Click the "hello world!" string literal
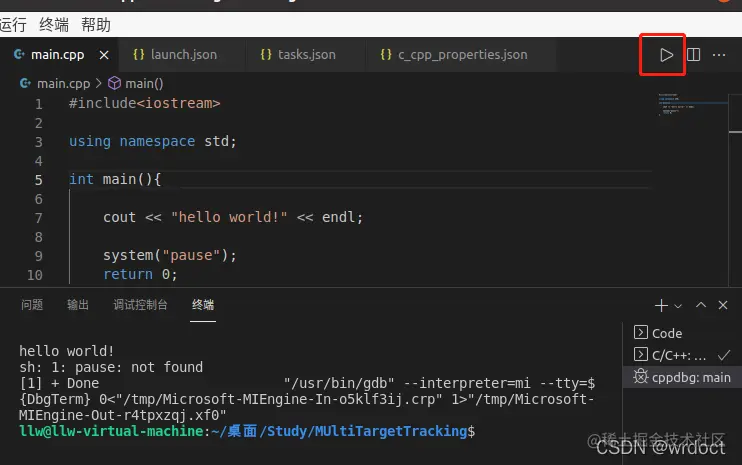This screenshot has height=465, width=742. [229, 217]
